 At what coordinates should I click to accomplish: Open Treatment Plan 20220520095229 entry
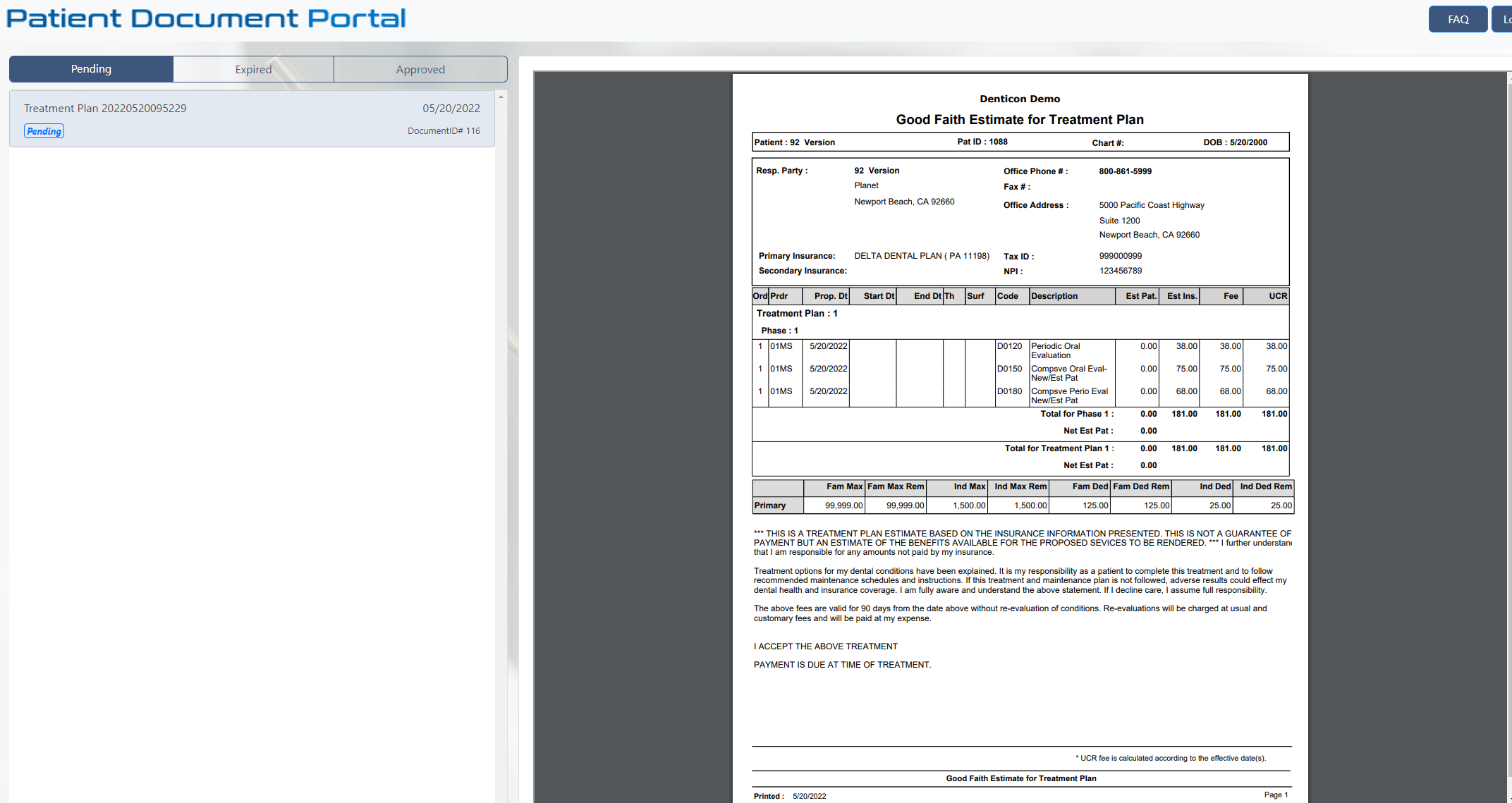tap(252, 118)
